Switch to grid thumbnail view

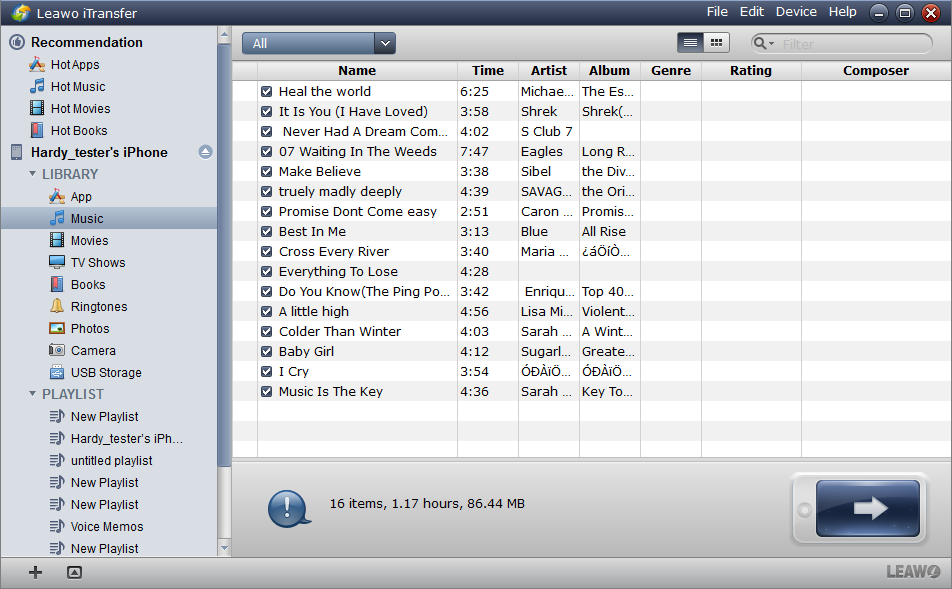[716, 43]
